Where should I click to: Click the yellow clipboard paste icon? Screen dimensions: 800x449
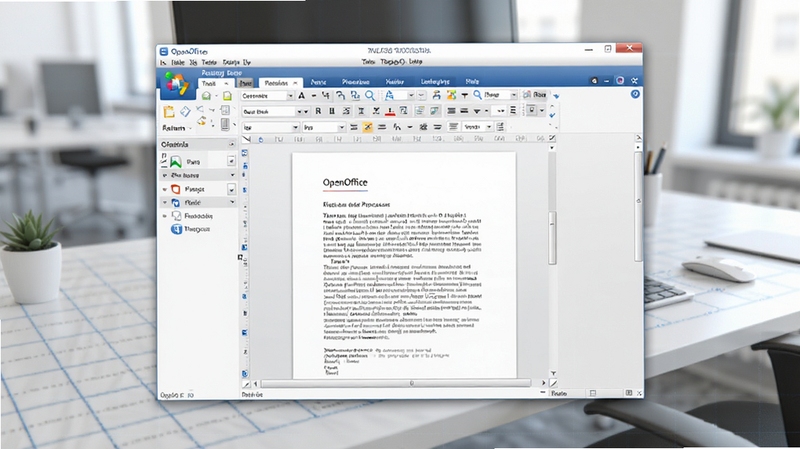point(169,112)
